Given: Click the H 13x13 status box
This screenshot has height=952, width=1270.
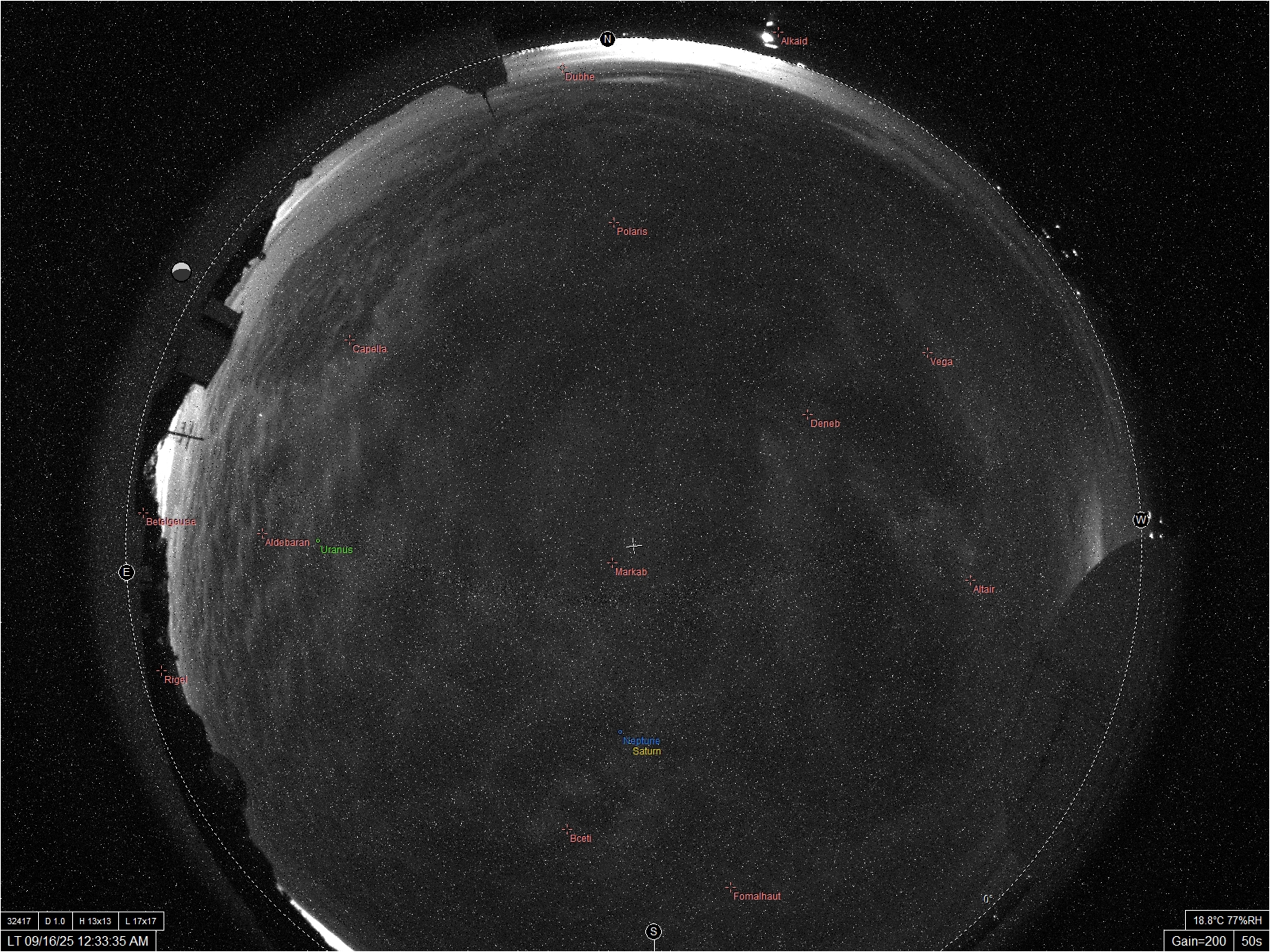Looking at the screenshot, I should coord(95,921).
